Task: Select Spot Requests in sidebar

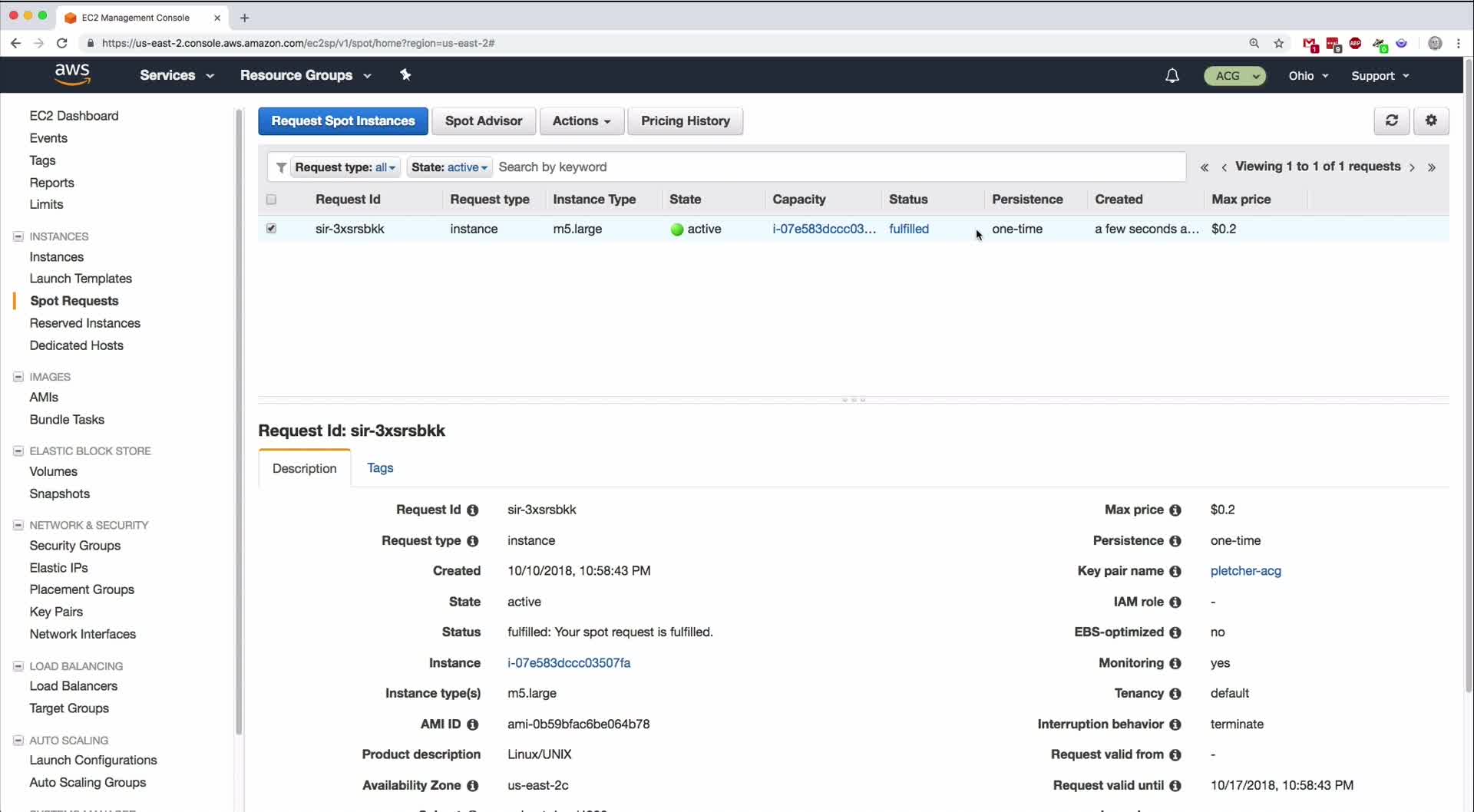Action: [74, 301]
